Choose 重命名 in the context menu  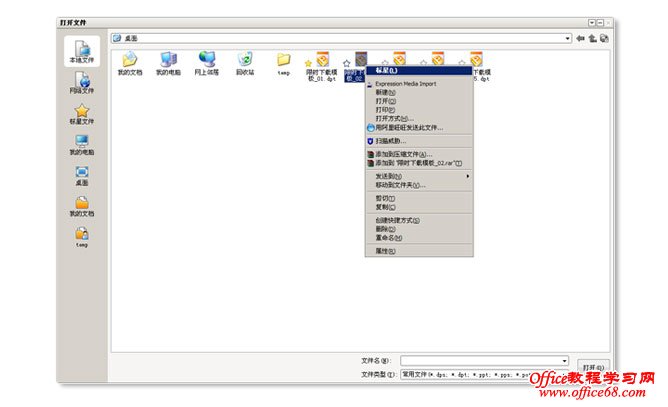pos(419,238)
